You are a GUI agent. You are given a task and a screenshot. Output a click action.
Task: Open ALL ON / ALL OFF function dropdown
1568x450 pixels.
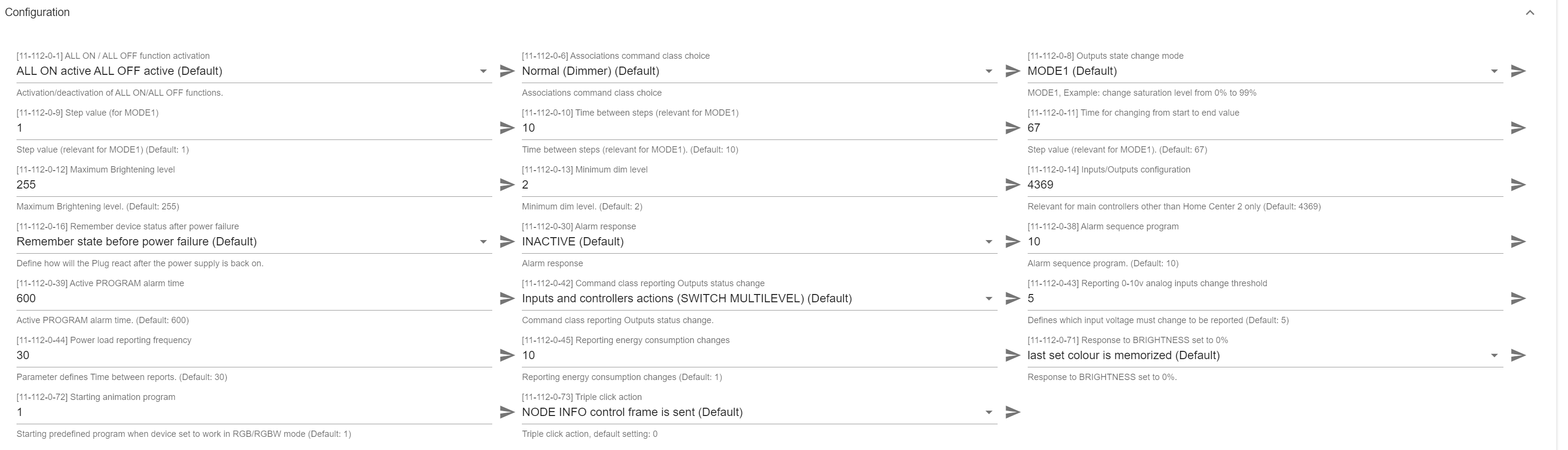click(254, 71)
